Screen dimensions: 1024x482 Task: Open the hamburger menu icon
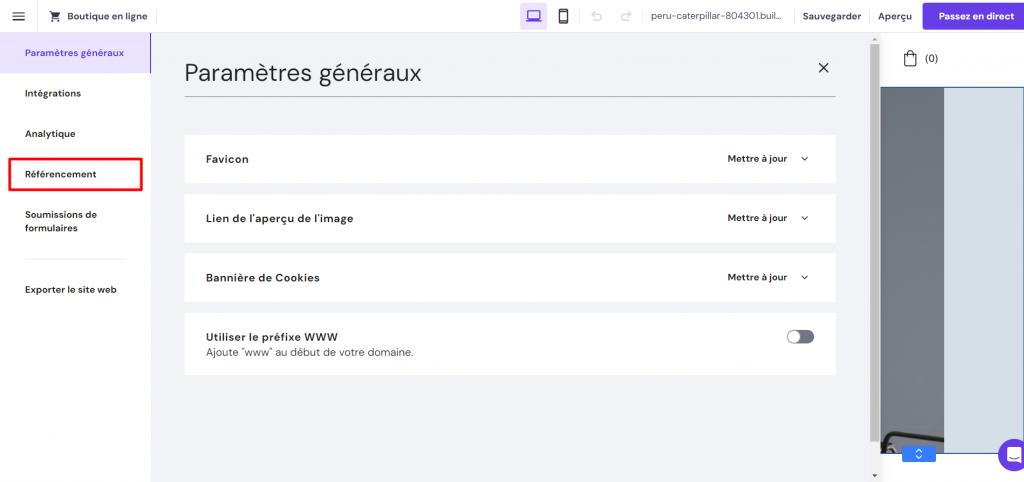click(18, 16)
